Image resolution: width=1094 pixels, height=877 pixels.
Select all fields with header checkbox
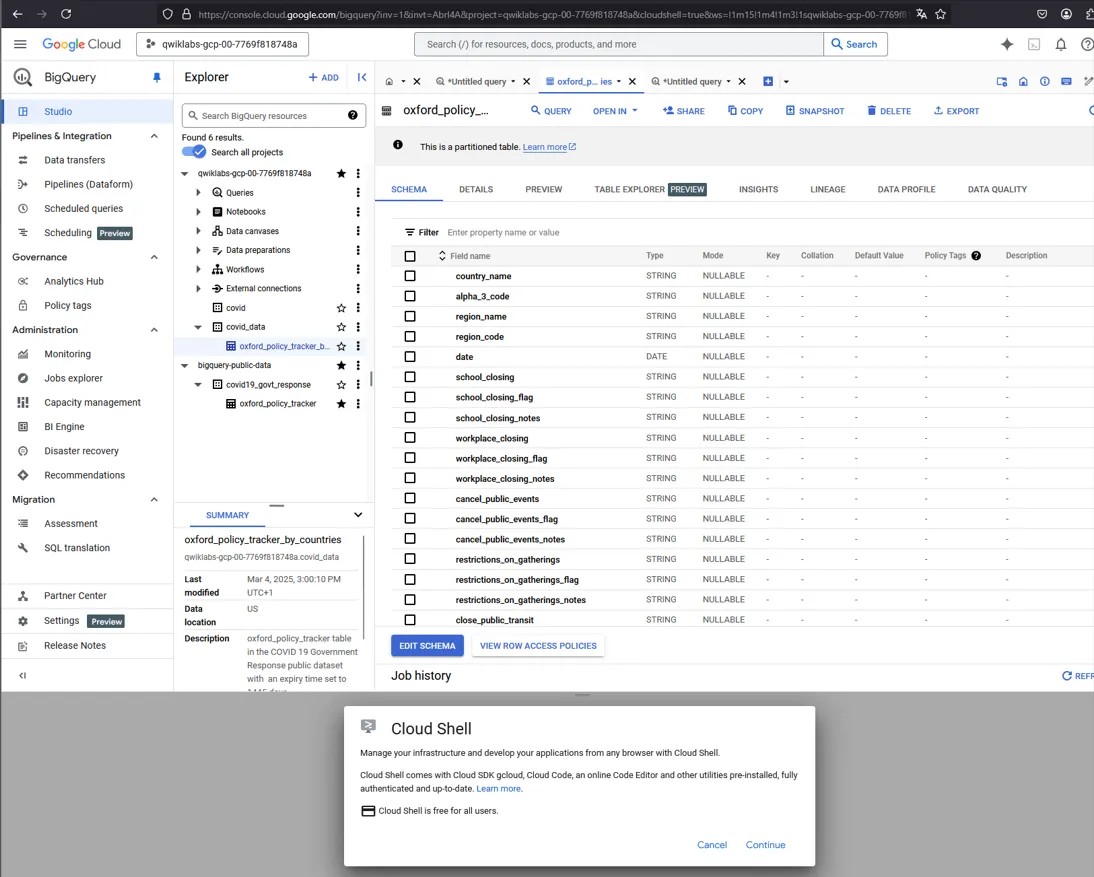tap(410, 256)
